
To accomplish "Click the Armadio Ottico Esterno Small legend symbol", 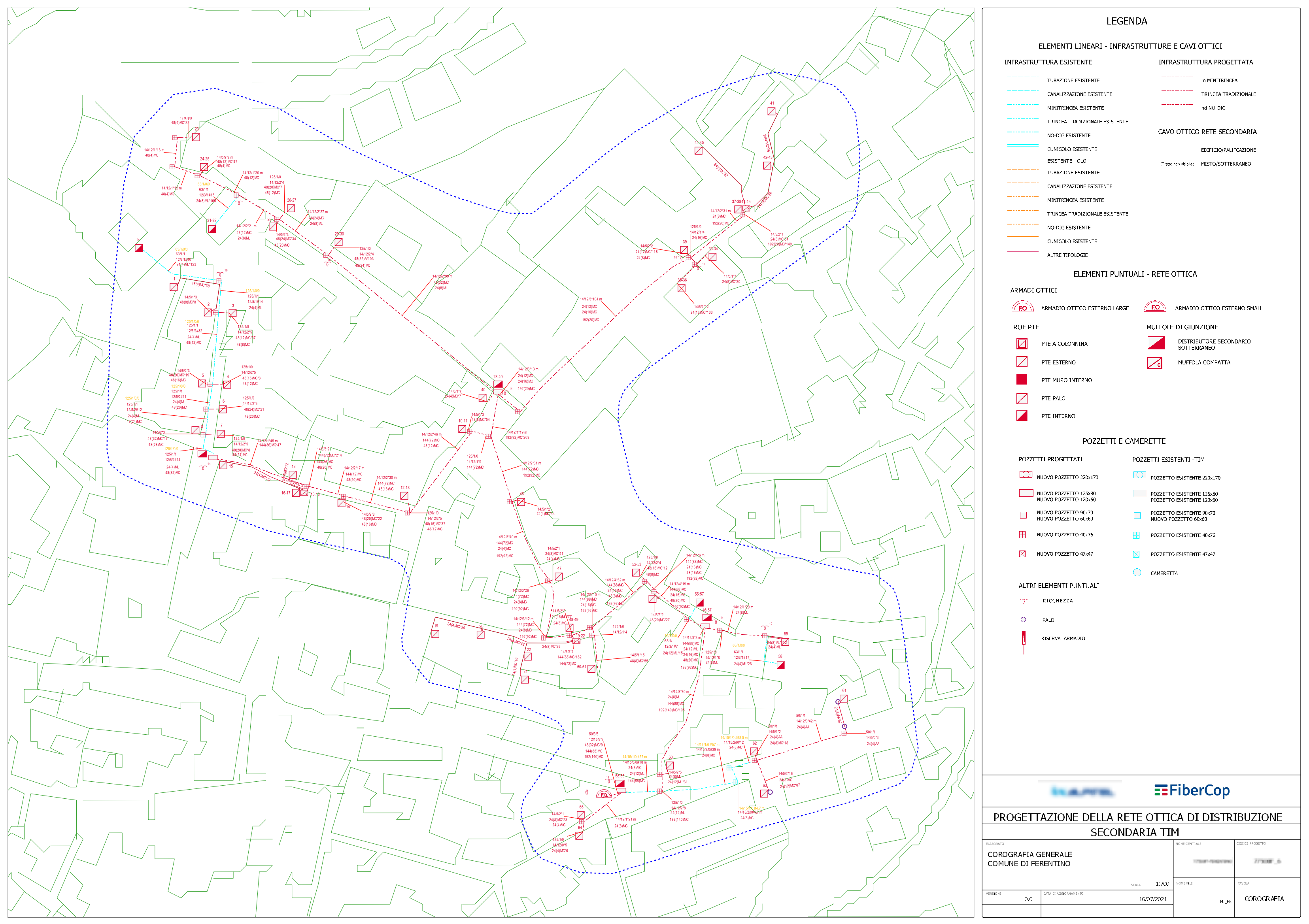I will pos(1154,307).
